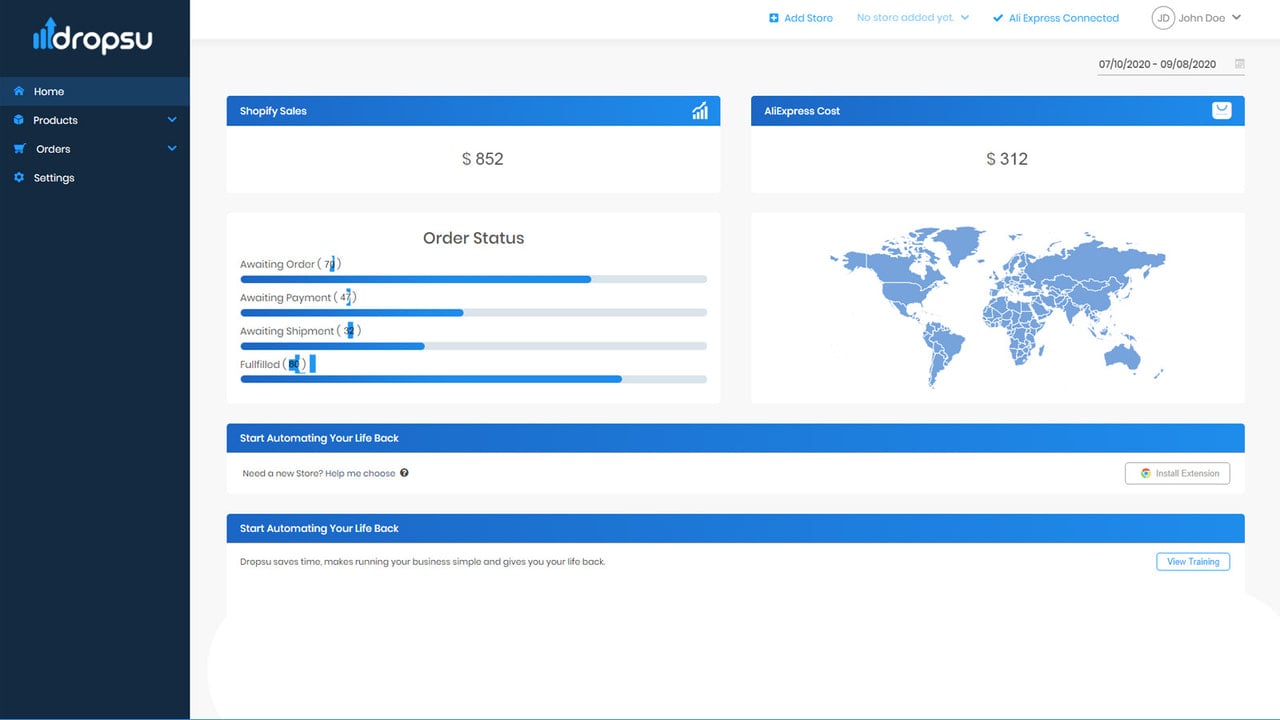Image resolution: width=1280 pixels, height=720 pixels.
Task: Click the help question mark icon
Action: click(404, 473)
